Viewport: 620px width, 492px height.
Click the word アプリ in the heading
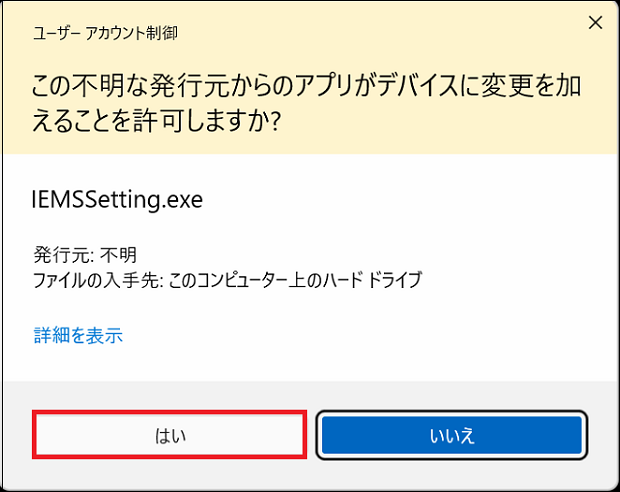(x=324, y=86)
